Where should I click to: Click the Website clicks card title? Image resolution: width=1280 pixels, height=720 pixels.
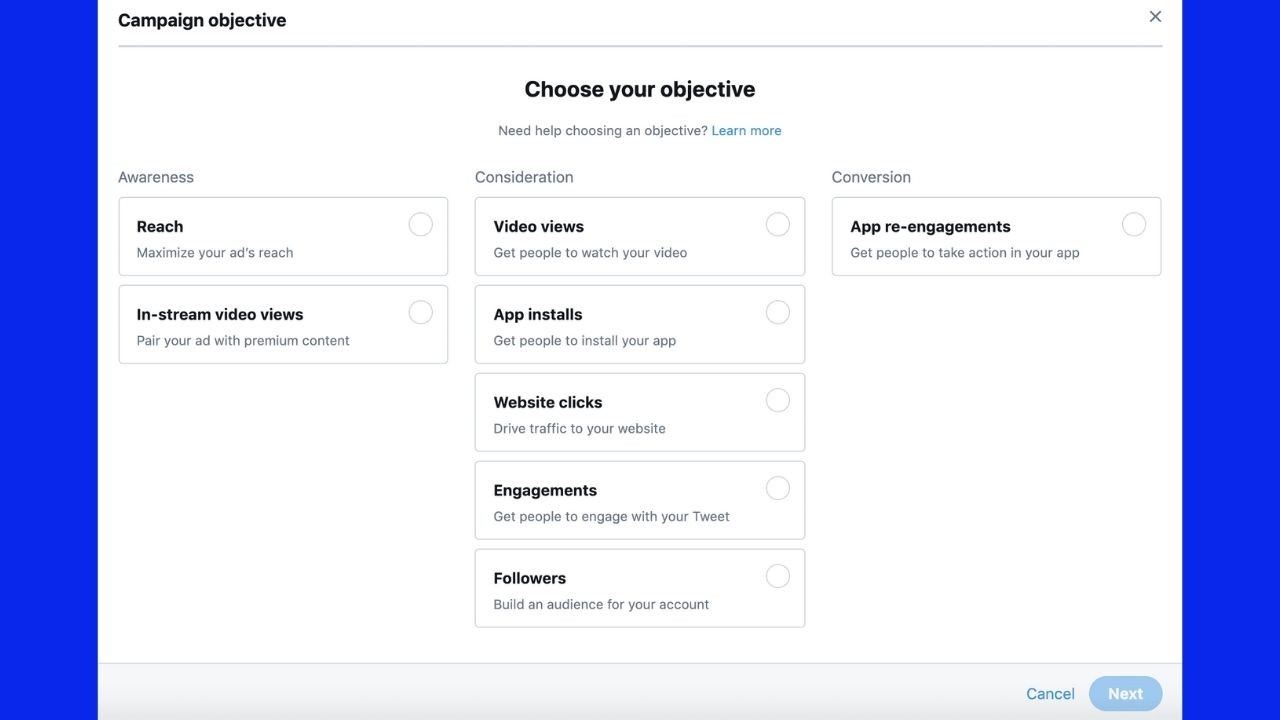[x=548, y=403]
